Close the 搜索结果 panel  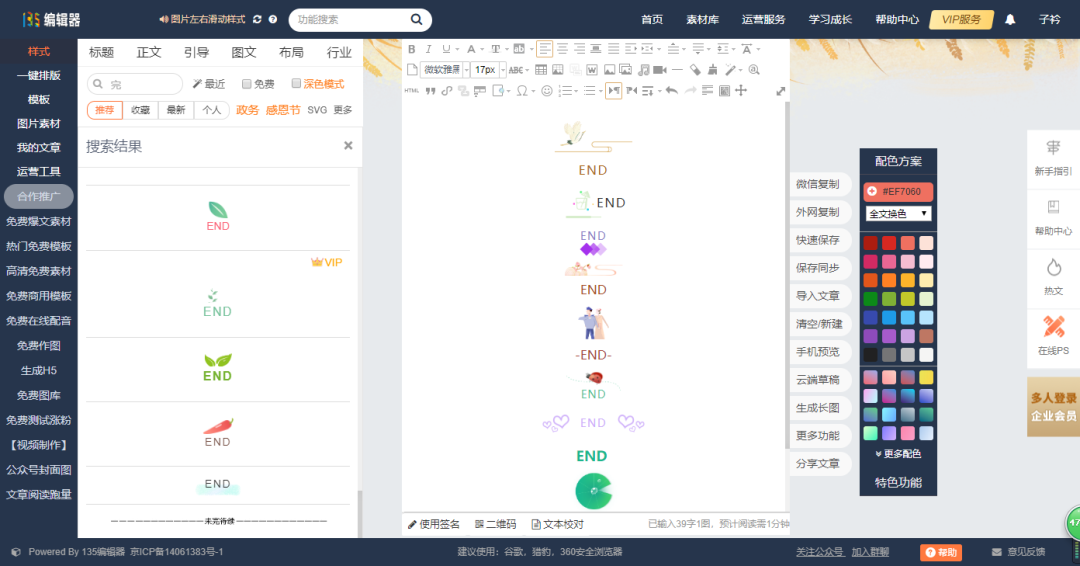(x=348, y=145)
